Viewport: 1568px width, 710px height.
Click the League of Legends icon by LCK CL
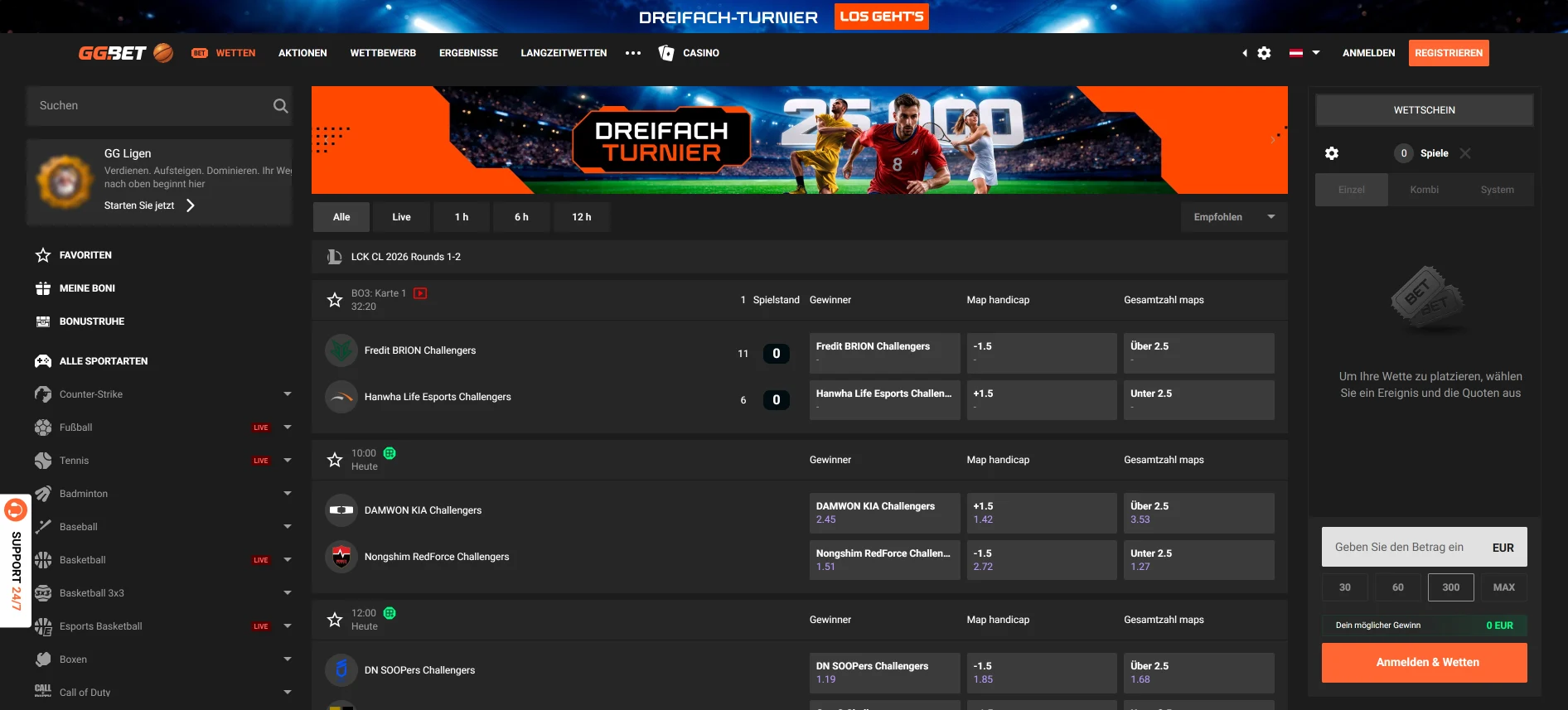334,257
